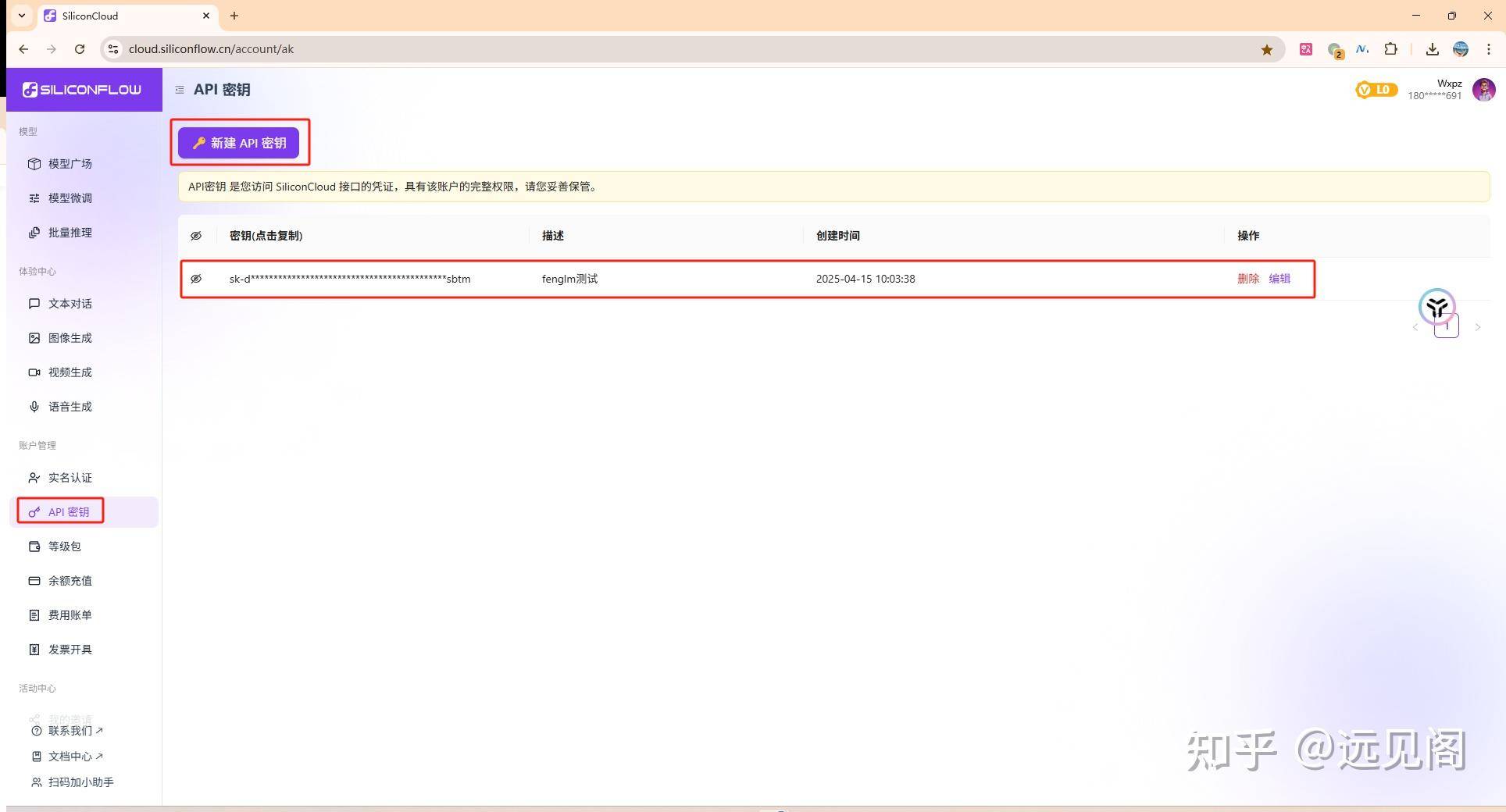Select the SiliconCloud tab
This screenshot has width=1506, height=812.
click(128, 16)
